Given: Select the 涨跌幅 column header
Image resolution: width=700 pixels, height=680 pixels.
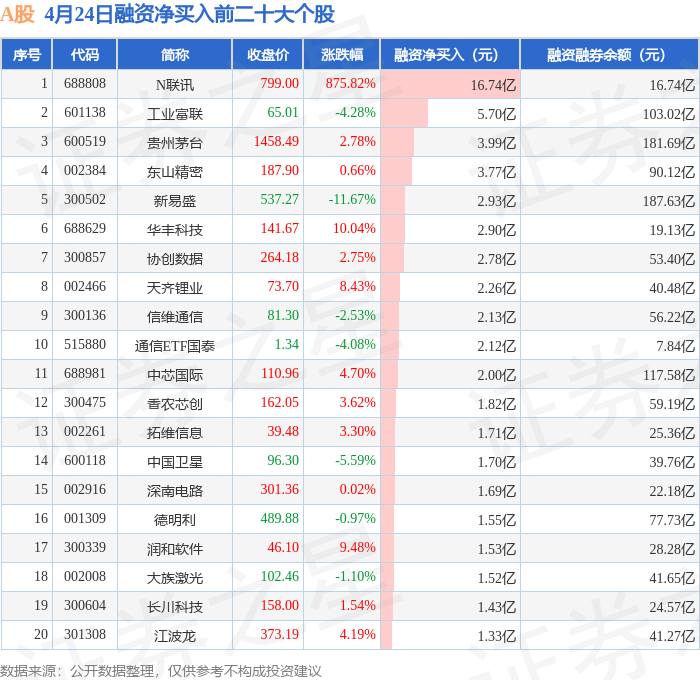Looking at the screenshot, I should coord(342,54).
